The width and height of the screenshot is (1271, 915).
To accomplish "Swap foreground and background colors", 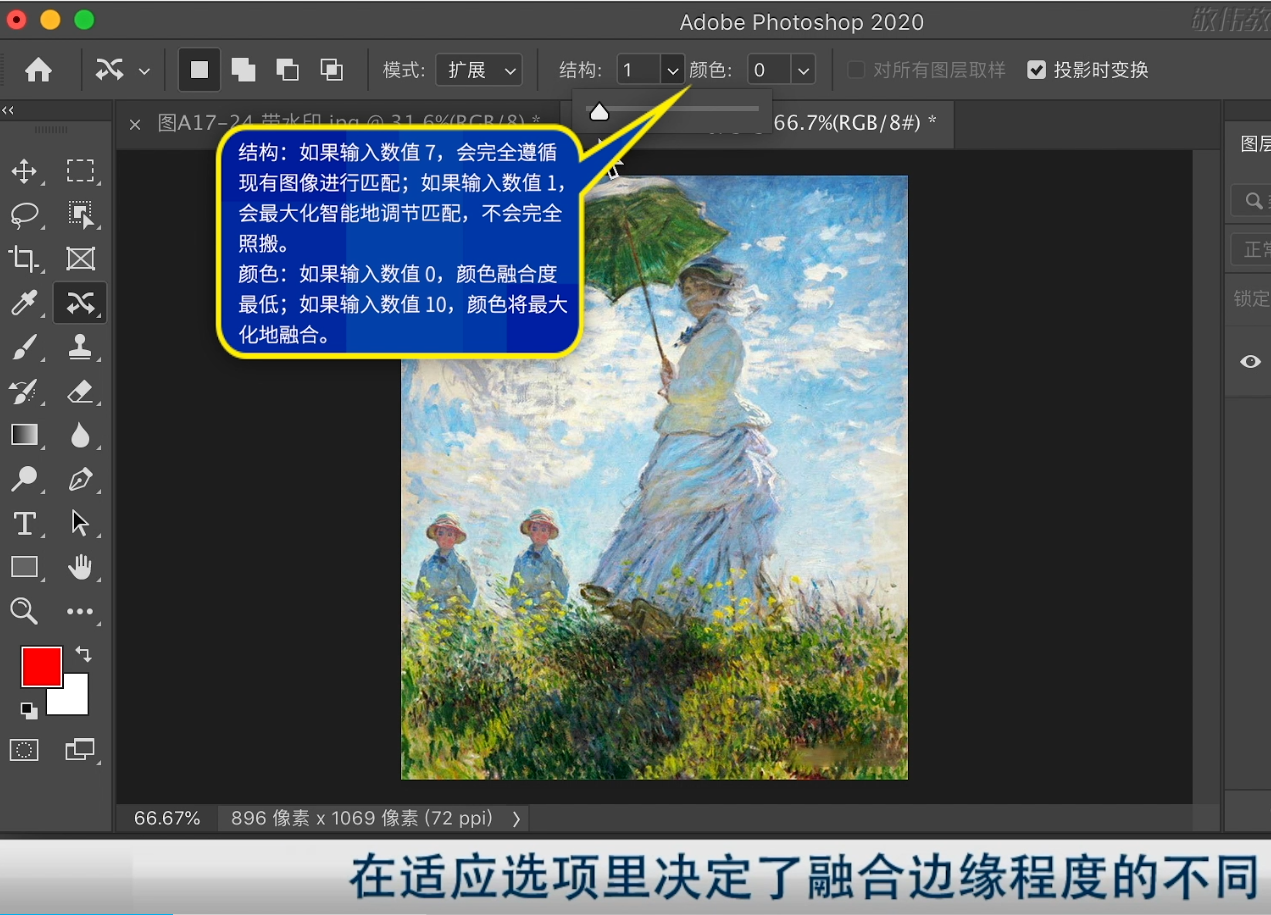I will click(x=84, y=654).
